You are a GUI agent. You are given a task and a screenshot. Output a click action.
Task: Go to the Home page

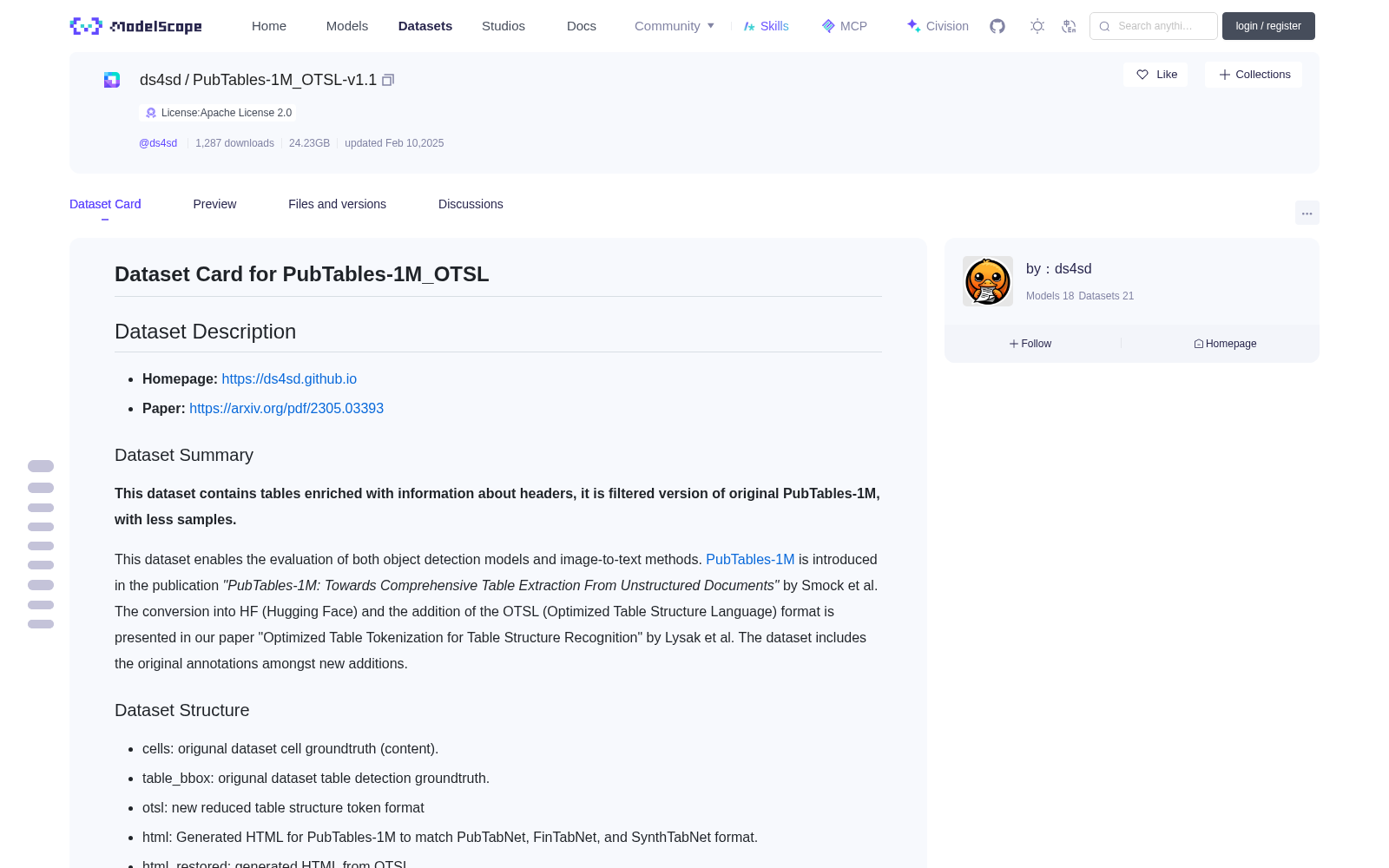[269, 26]
